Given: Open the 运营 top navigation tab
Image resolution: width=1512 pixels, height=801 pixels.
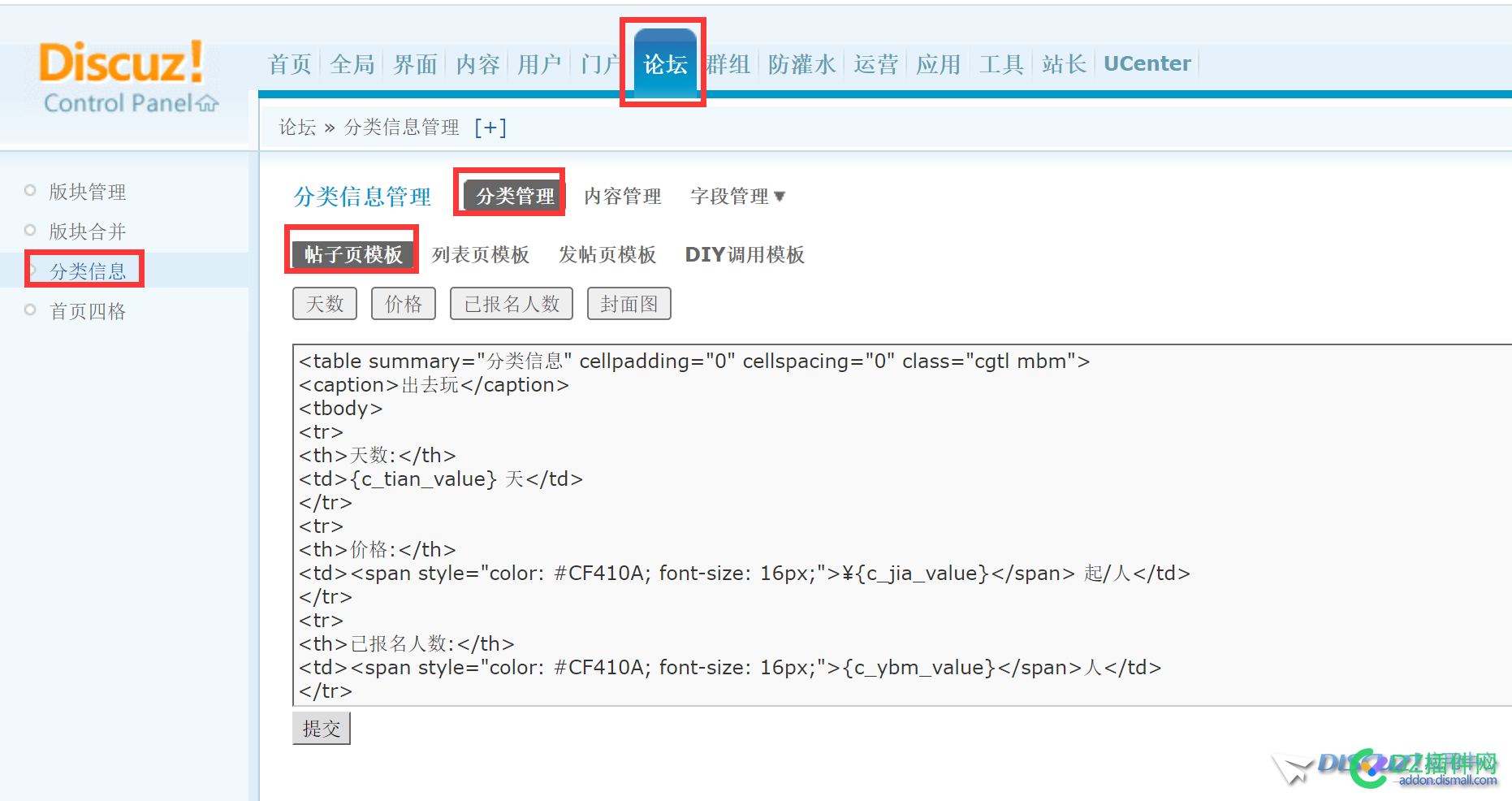Looking at the screenshot, I should [875, 64].
